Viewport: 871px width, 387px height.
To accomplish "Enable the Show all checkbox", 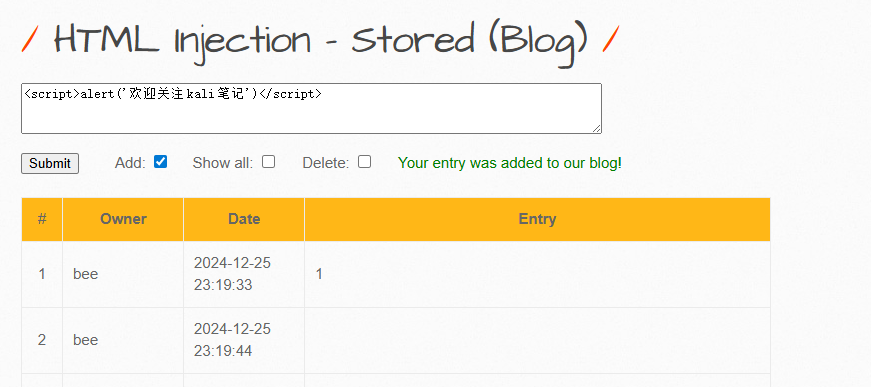I will (269, 162).
